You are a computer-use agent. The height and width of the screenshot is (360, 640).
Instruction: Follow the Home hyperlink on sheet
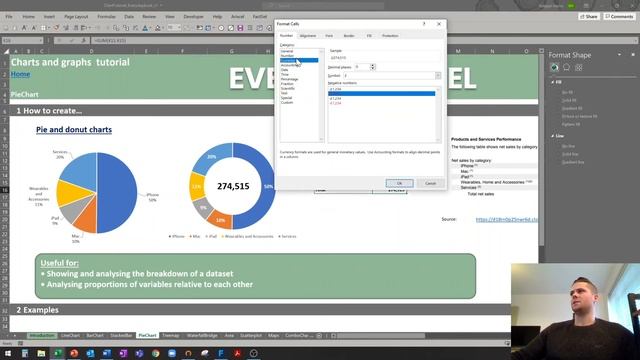click(x=20, y=74)
